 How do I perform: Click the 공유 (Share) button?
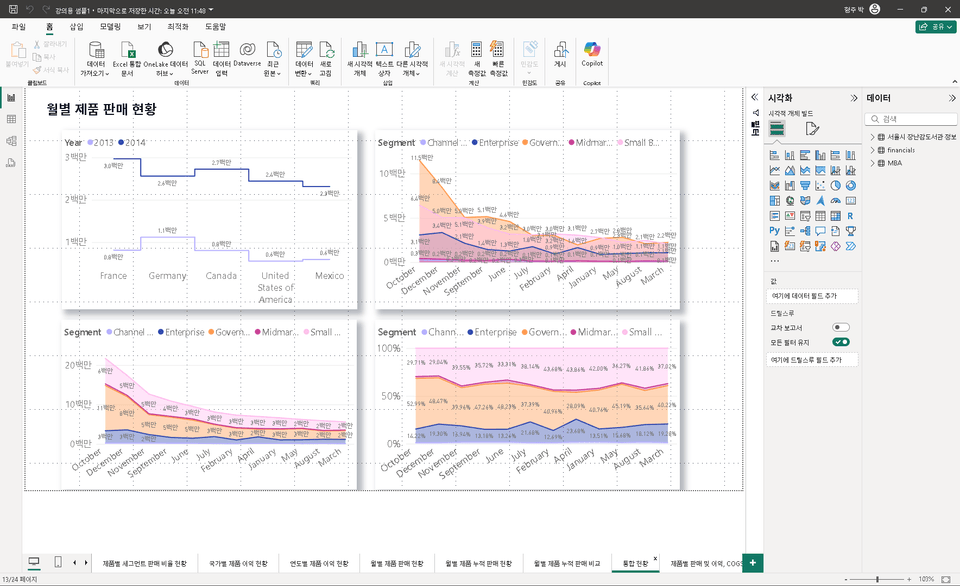click(x=936, y=27)
